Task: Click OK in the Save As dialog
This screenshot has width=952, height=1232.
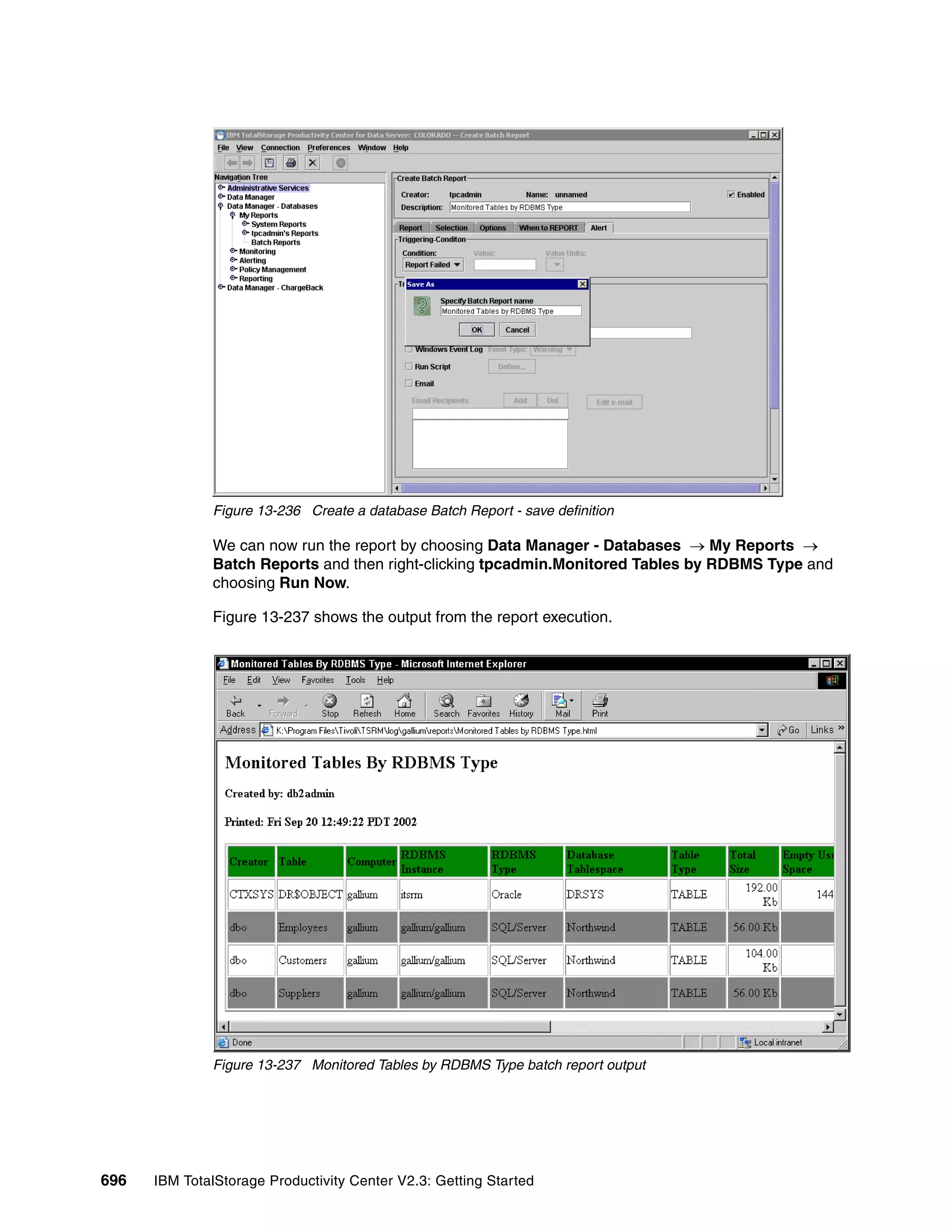Action: point(476,330)
